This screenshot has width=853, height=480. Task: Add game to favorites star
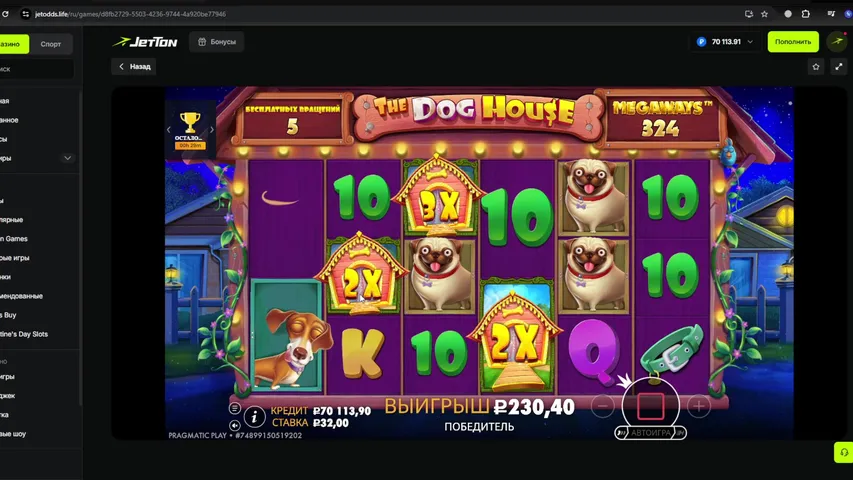pyautogui.click(x=815, y=66)
